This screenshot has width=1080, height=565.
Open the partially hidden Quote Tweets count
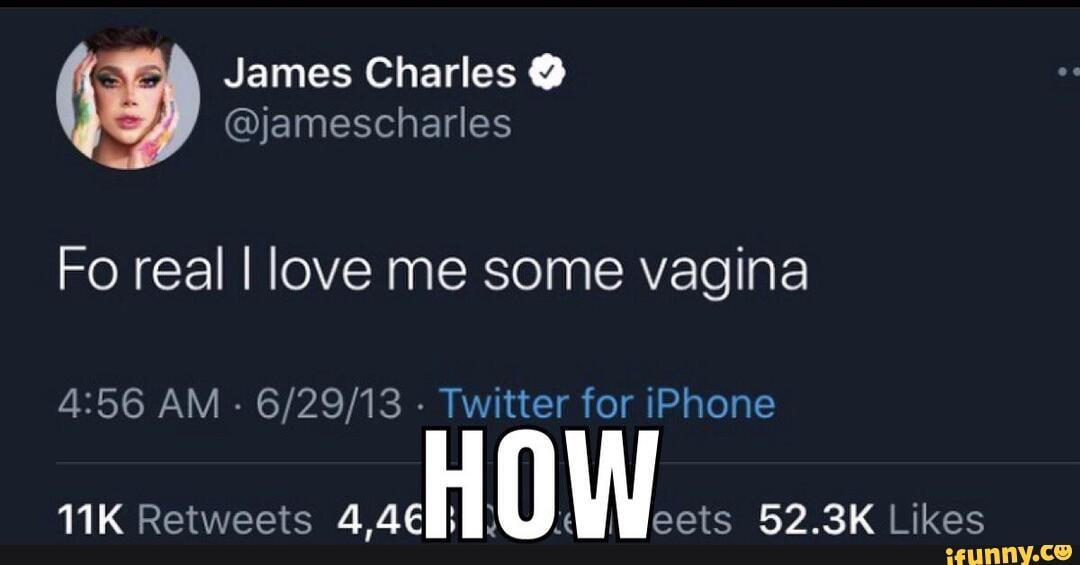379,520
